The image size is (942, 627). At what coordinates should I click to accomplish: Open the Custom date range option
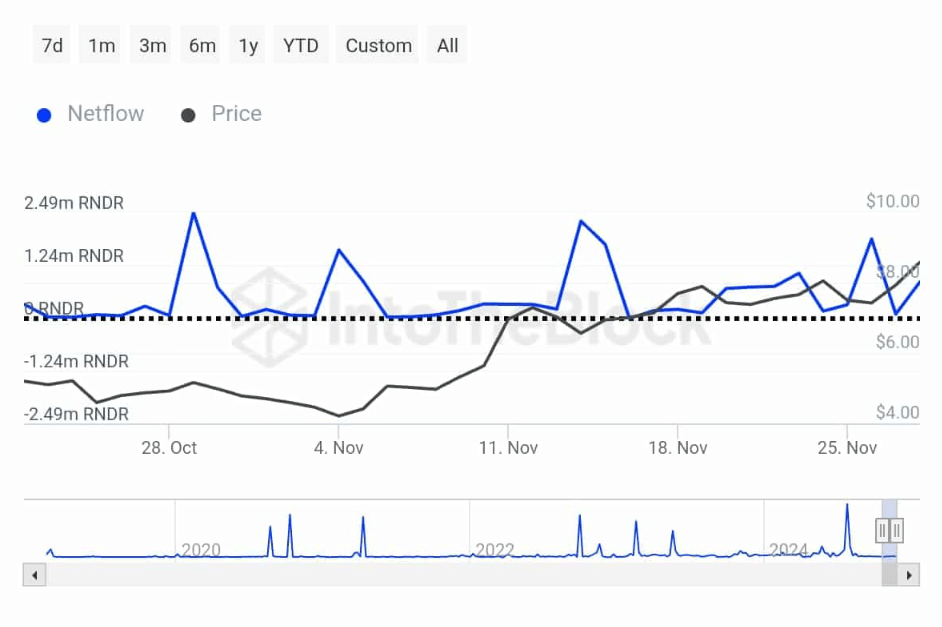pyautogui.click(x=378, y=45)
